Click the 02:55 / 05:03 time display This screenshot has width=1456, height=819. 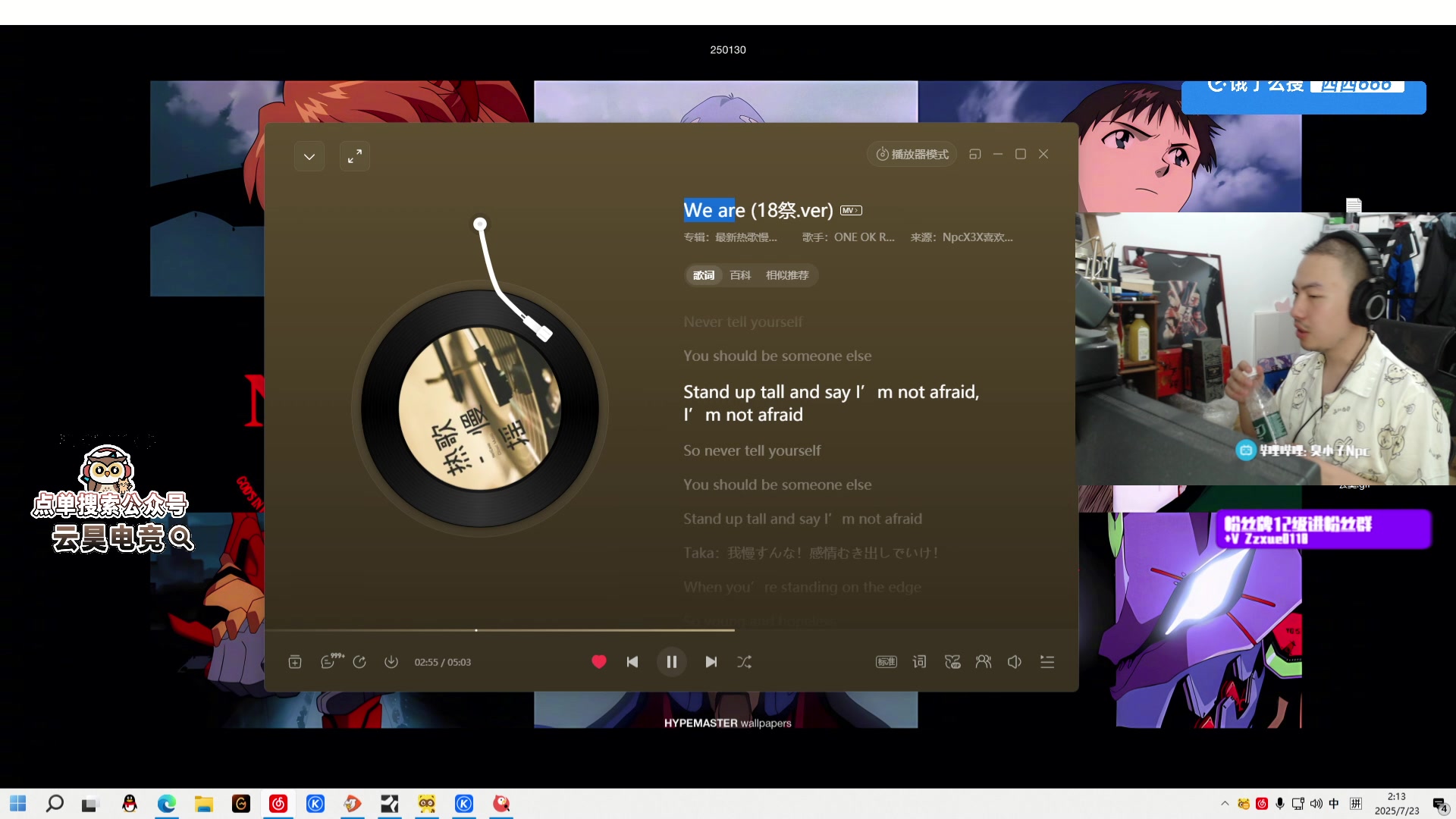click(x=442, y=662)
